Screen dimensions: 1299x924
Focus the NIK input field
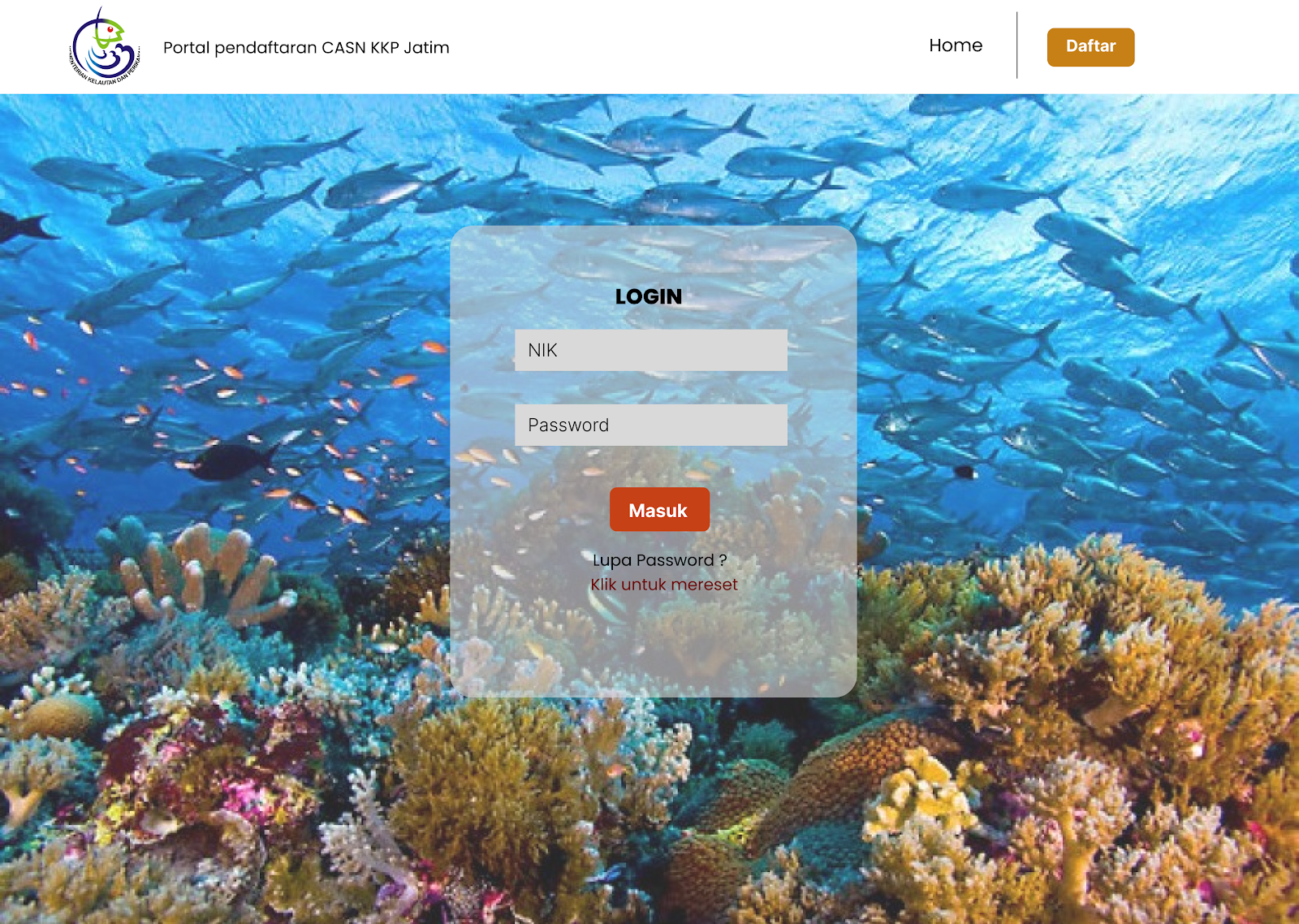point(651,350)
